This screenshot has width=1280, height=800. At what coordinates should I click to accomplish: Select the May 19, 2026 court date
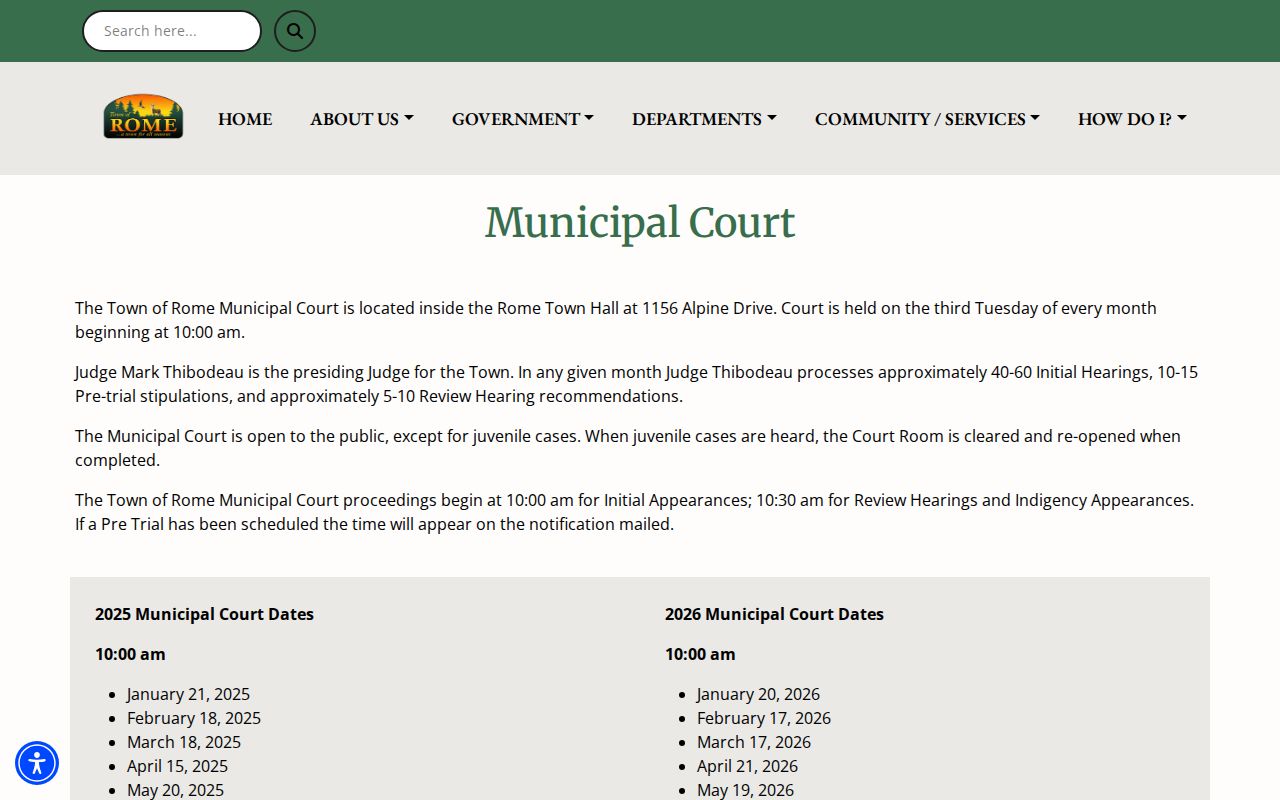(745, 790)
